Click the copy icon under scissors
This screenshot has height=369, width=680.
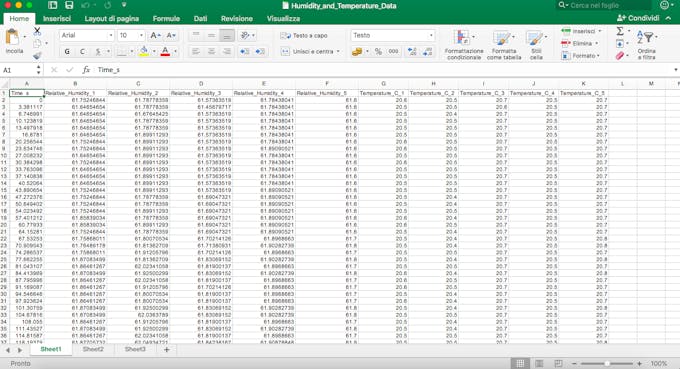(37, 43)
